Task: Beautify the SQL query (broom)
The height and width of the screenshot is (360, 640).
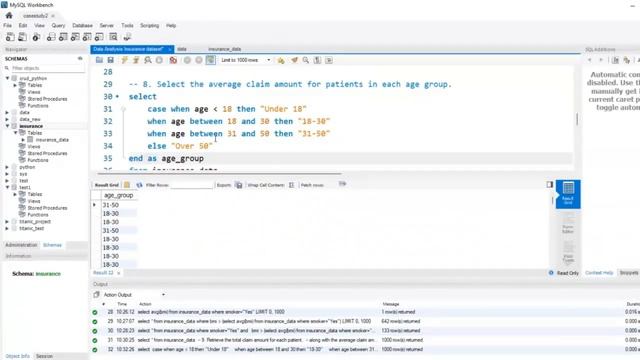Action: click(x=294, y=60)
